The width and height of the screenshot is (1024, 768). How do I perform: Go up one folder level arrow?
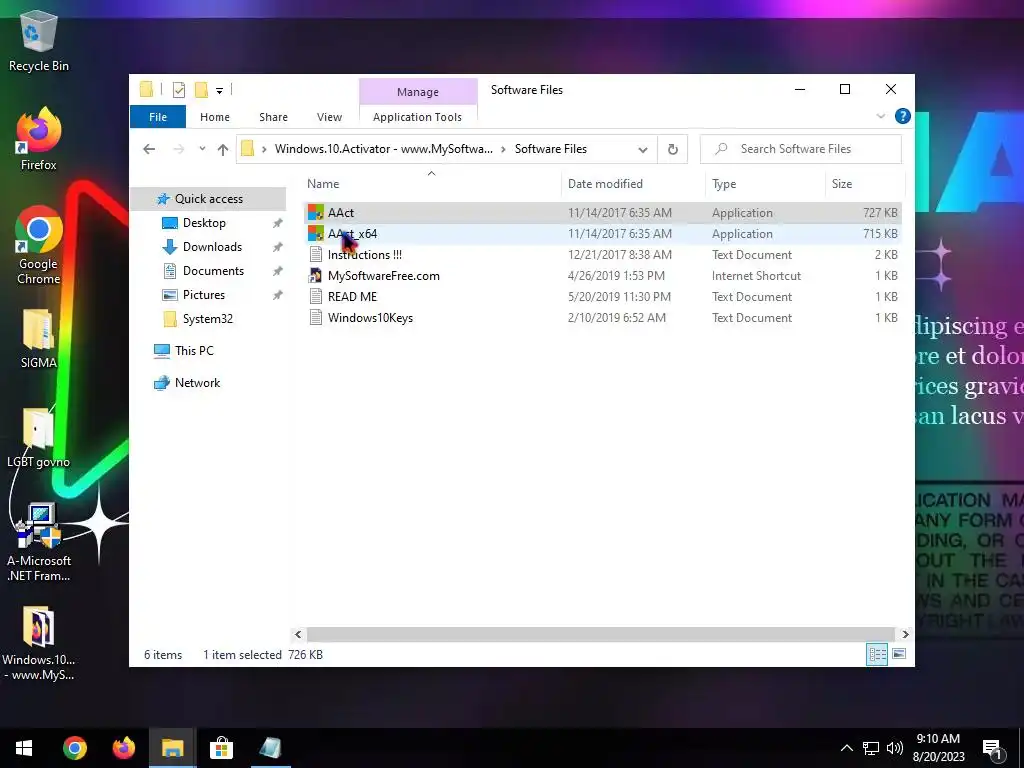[223, 149]
